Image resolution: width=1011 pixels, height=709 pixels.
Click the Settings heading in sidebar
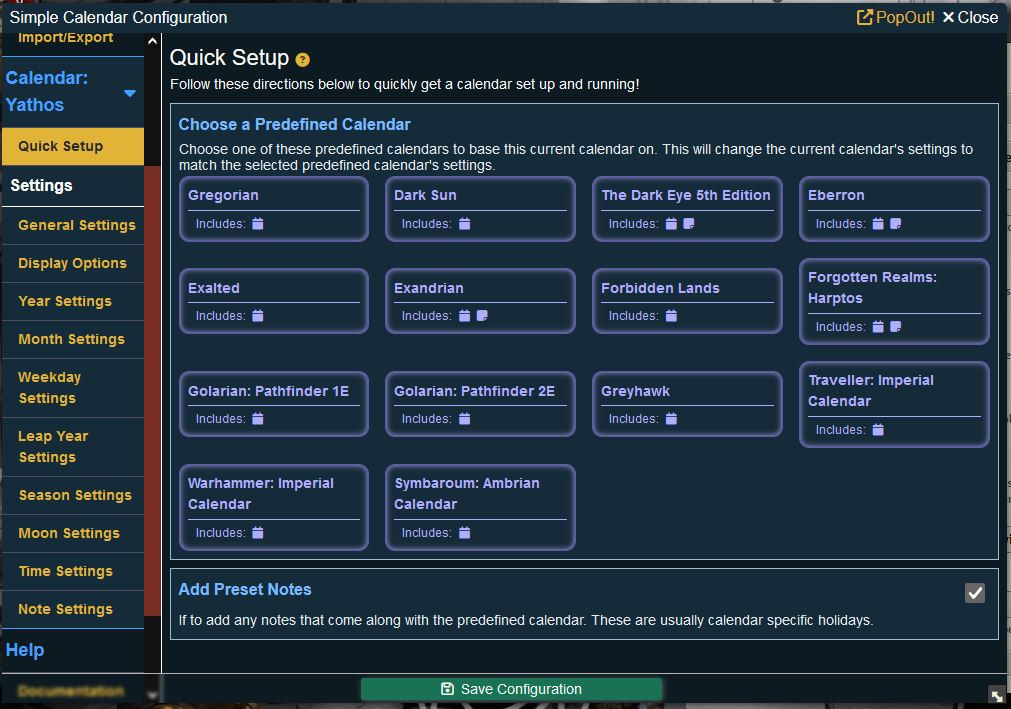(41, 186)
